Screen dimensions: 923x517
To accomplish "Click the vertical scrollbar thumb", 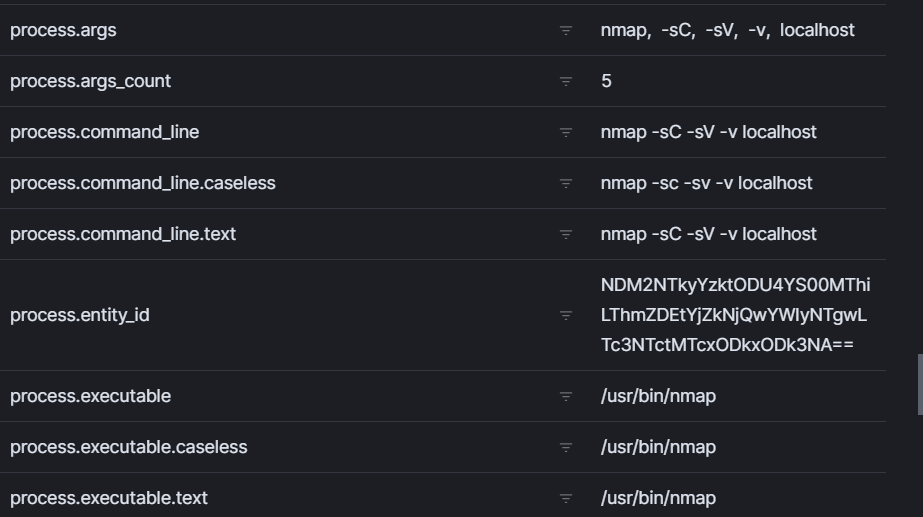I will coord(920,385).
